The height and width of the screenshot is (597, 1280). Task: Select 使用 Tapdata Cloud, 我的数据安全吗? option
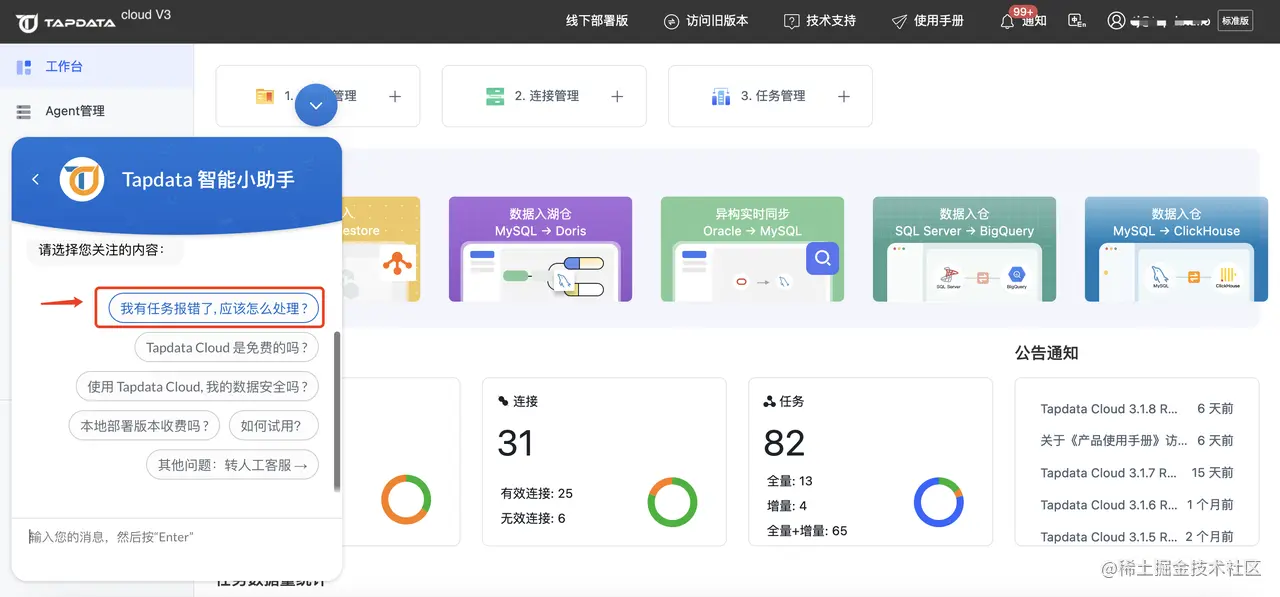(x=198, y=387)
